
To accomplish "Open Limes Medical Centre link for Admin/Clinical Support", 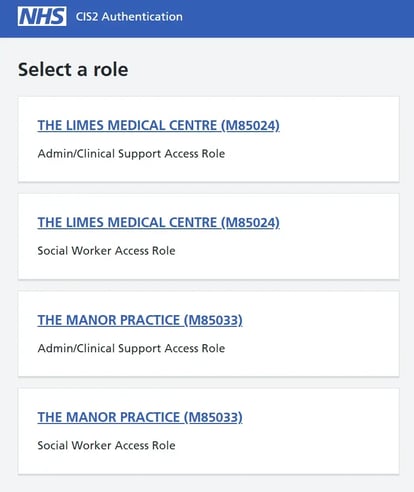I will point(158,125).
